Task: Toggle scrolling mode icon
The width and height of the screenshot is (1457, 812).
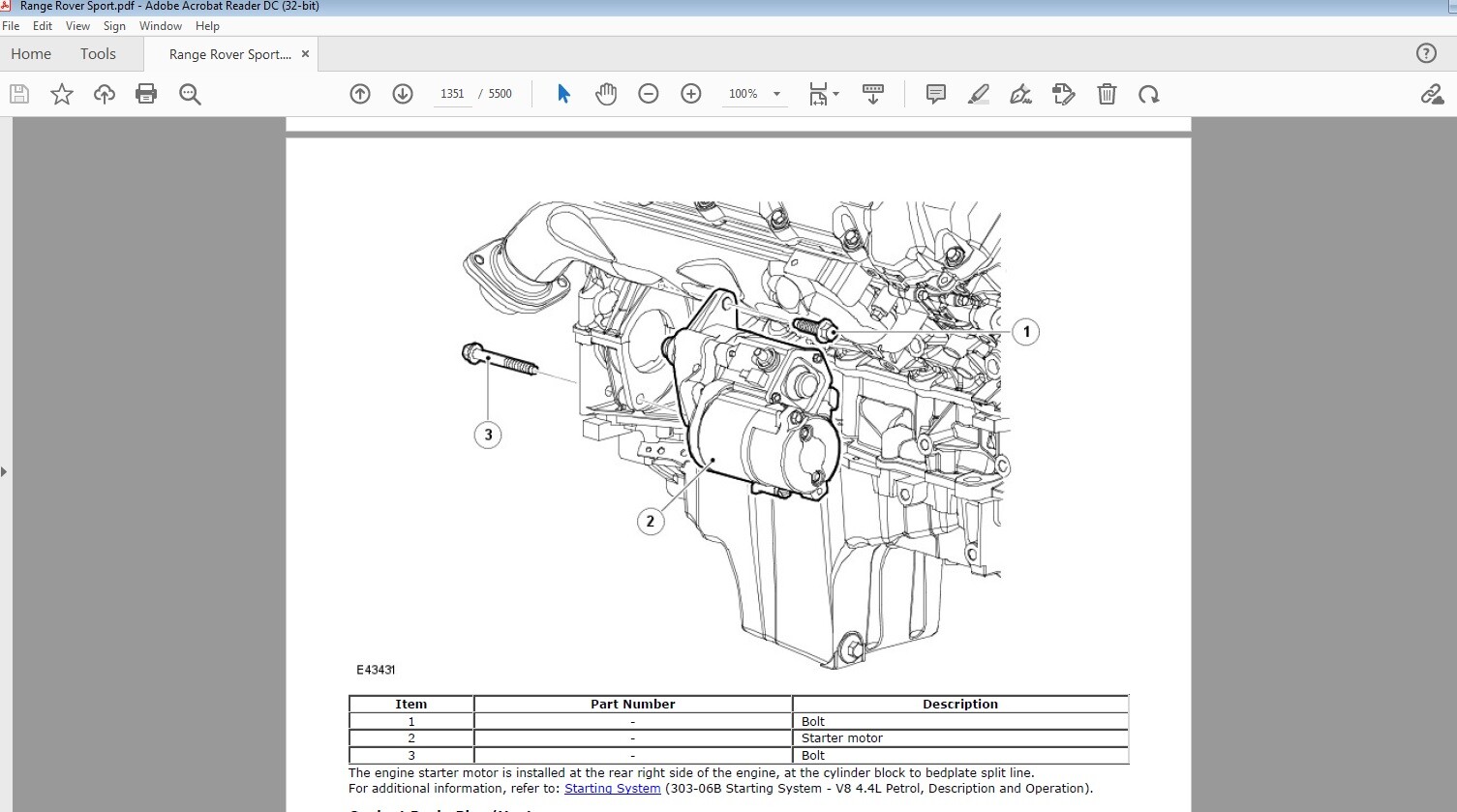Action: click(872, 94)
